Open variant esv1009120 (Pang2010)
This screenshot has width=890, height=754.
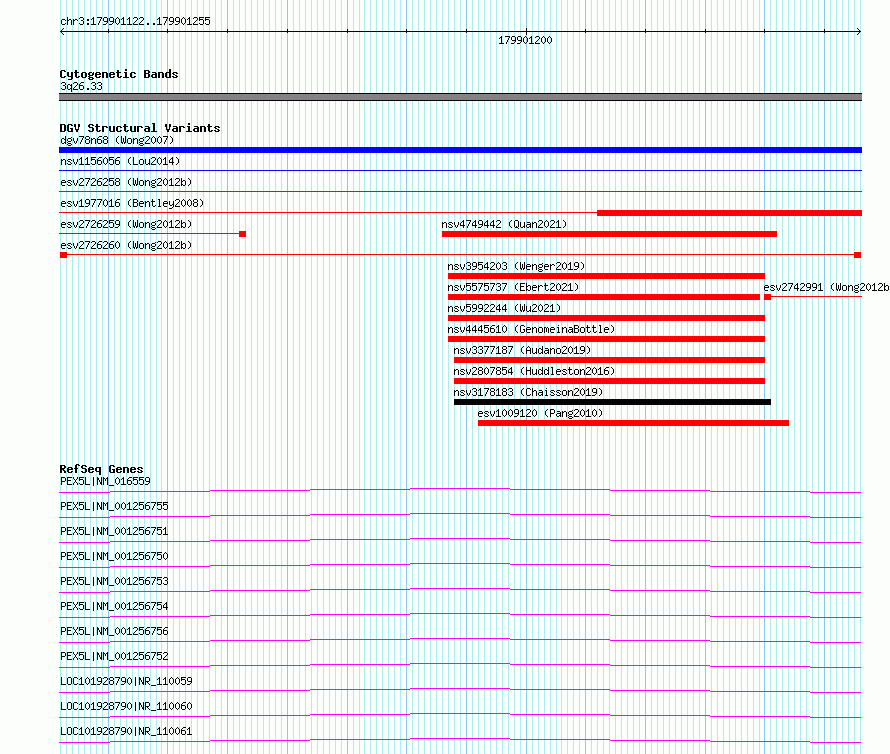pos(540,413)
